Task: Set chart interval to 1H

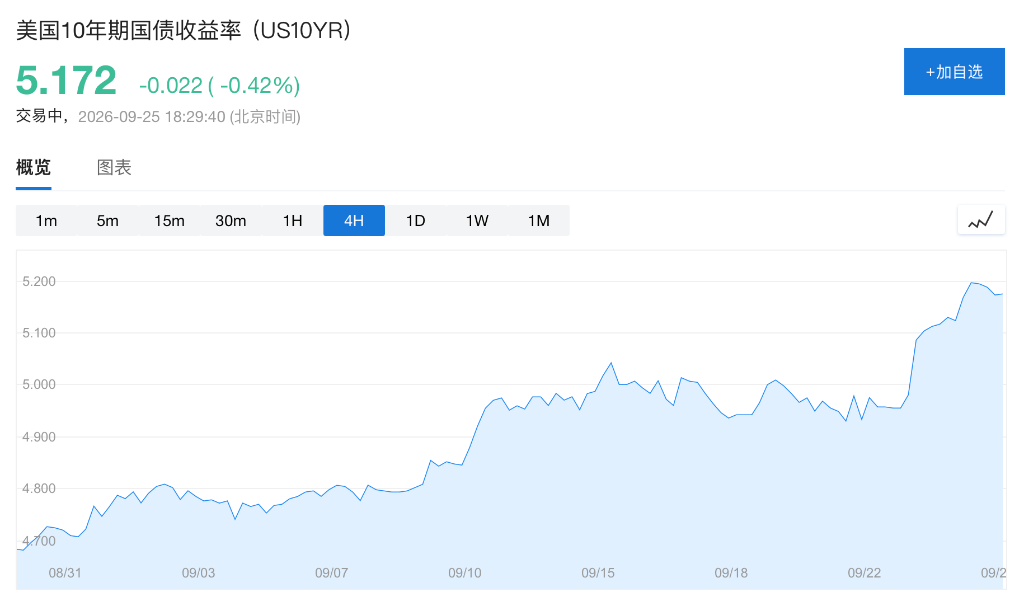Action: pos(293,221)
